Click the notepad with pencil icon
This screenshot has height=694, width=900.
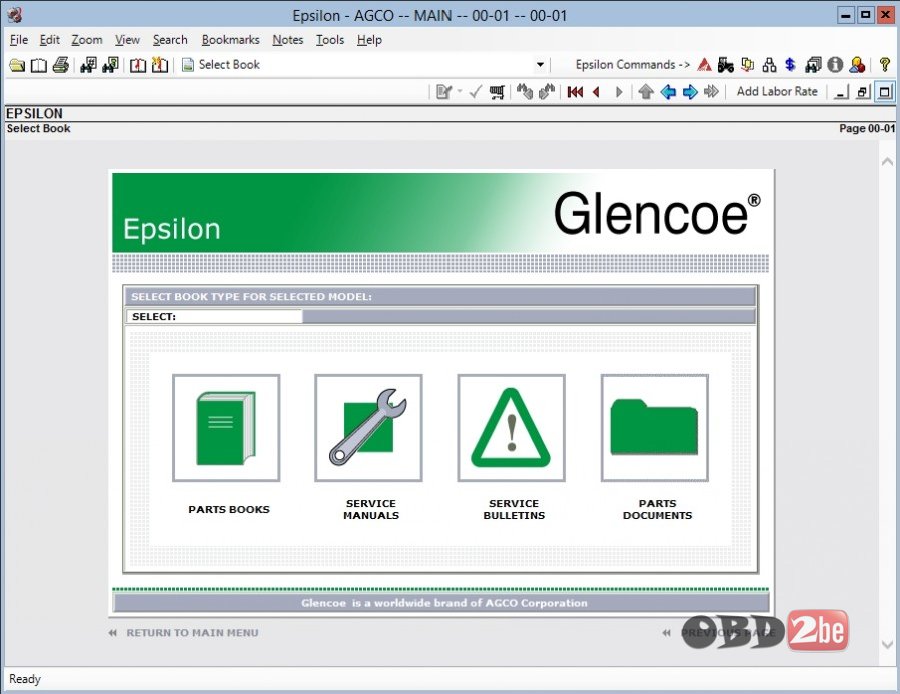click(444, 92)
